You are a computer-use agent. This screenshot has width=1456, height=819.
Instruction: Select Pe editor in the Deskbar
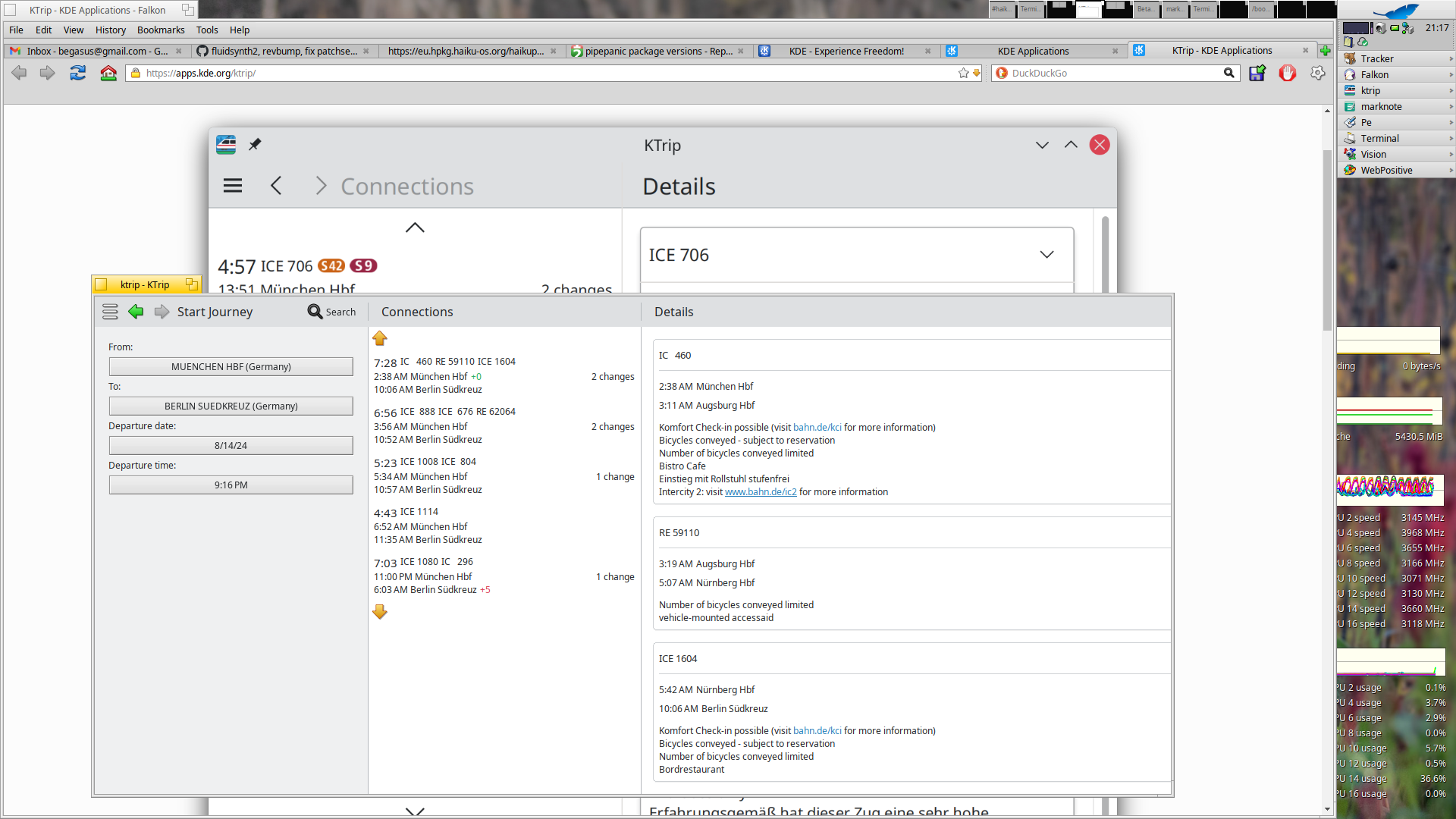(1395, 122)
